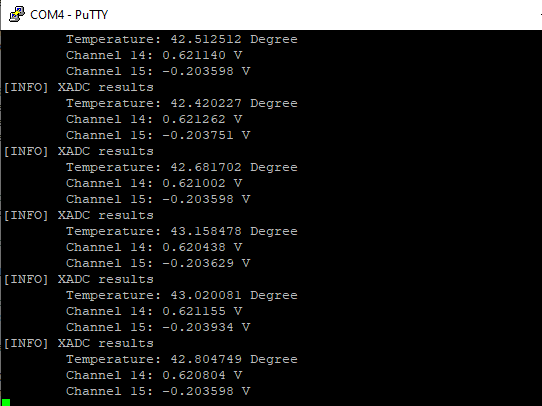
Task: Select the Channel 14: 0.621262 V reading
Action: pos(154,119)
